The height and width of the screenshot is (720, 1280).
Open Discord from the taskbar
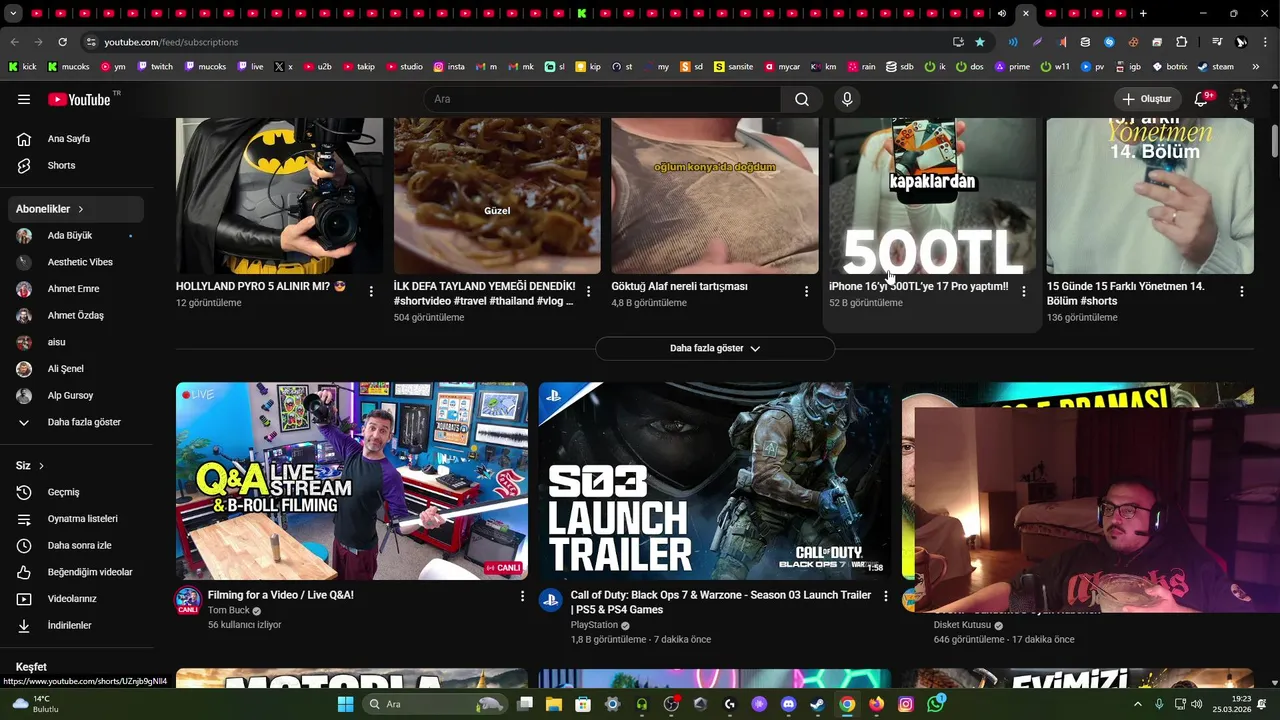pos(788,704)
